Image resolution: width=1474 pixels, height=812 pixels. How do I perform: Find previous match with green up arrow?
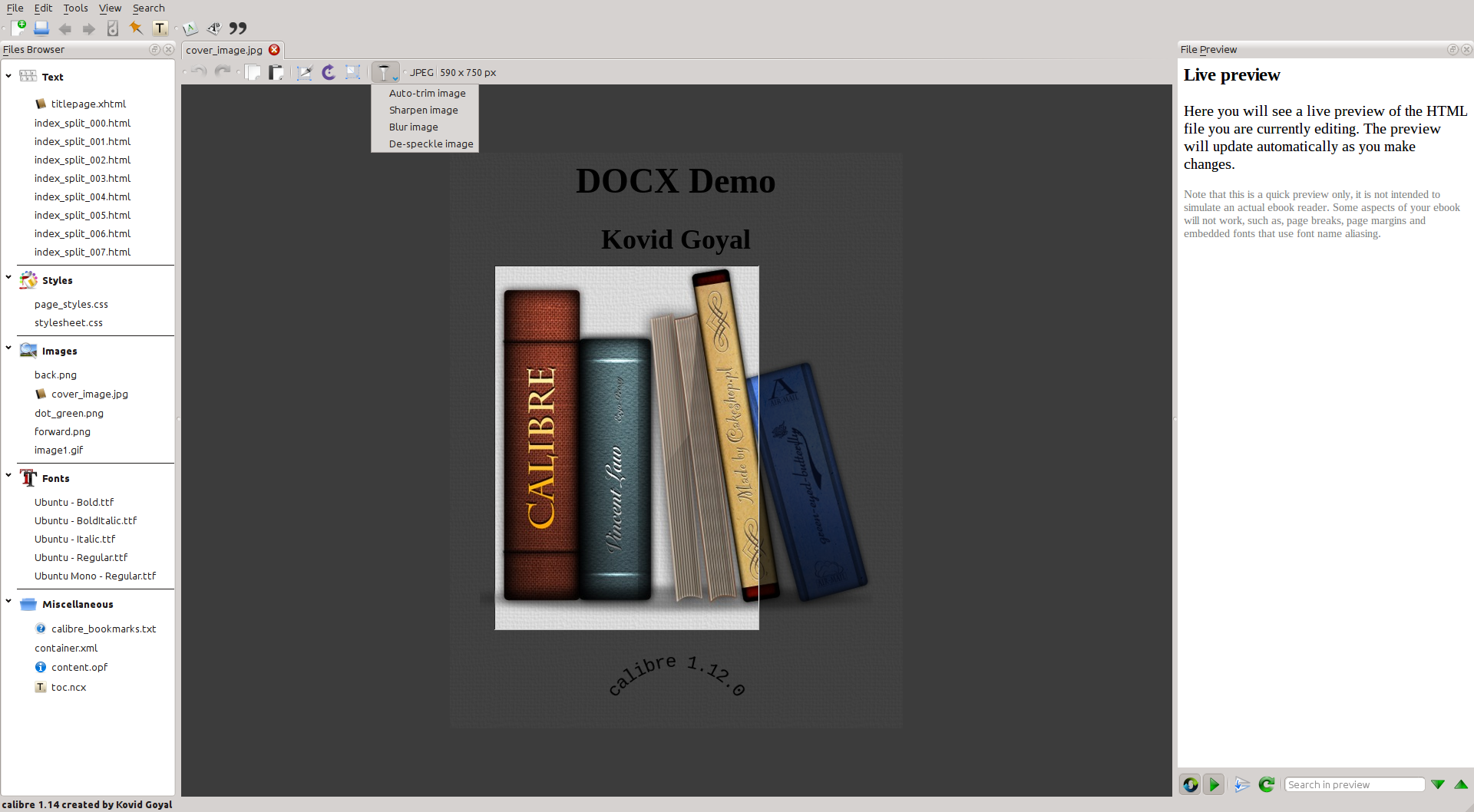(x=1461, y=784)
